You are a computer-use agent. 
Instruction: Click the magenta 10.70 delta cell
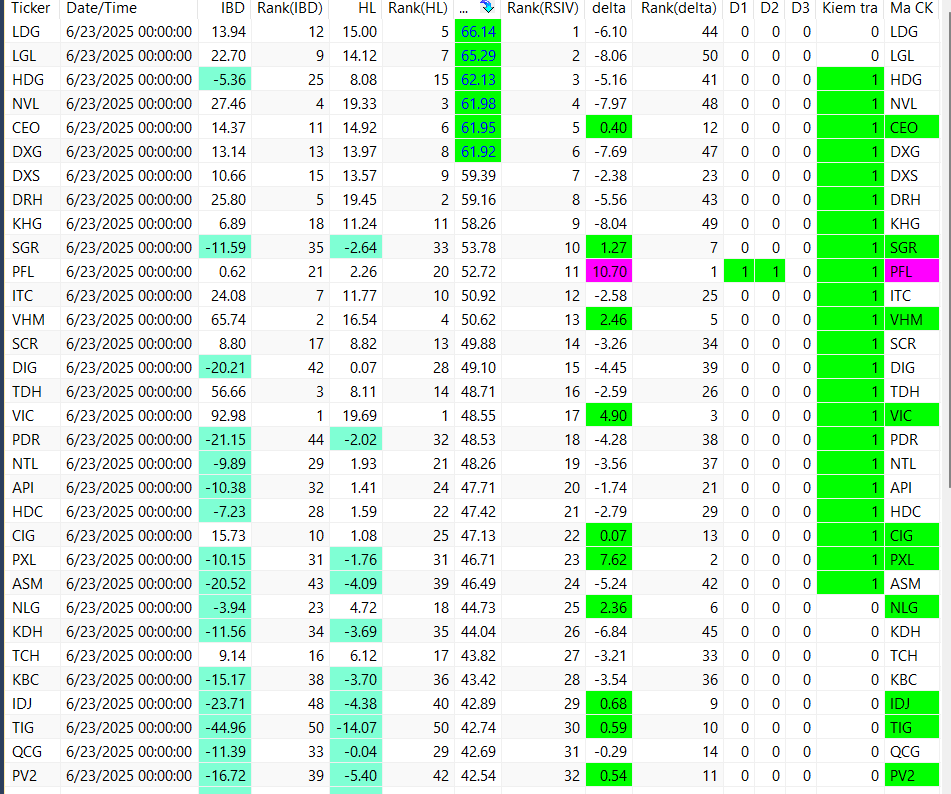point(609,272)
